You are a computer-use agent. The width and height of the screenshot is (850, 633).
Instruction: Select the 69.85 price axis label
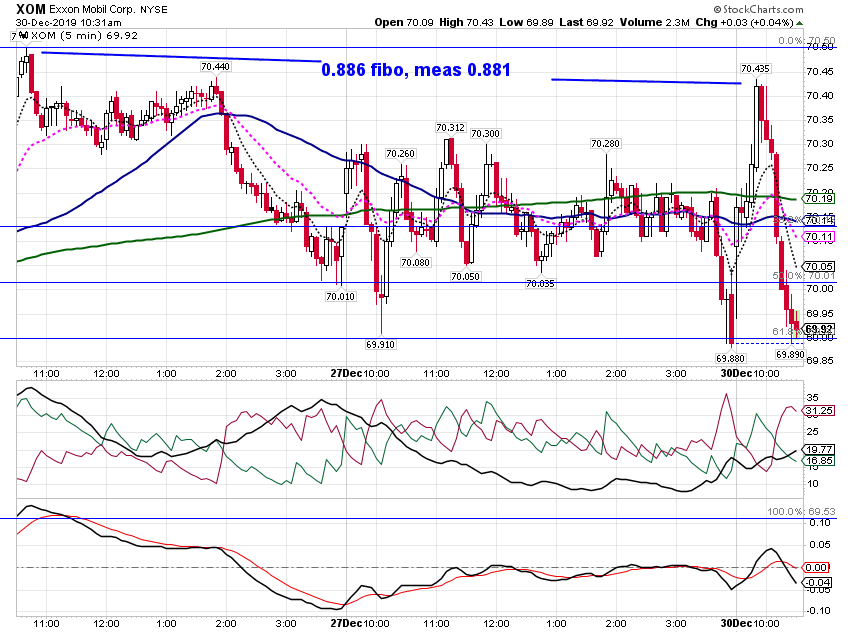(820, 361)
